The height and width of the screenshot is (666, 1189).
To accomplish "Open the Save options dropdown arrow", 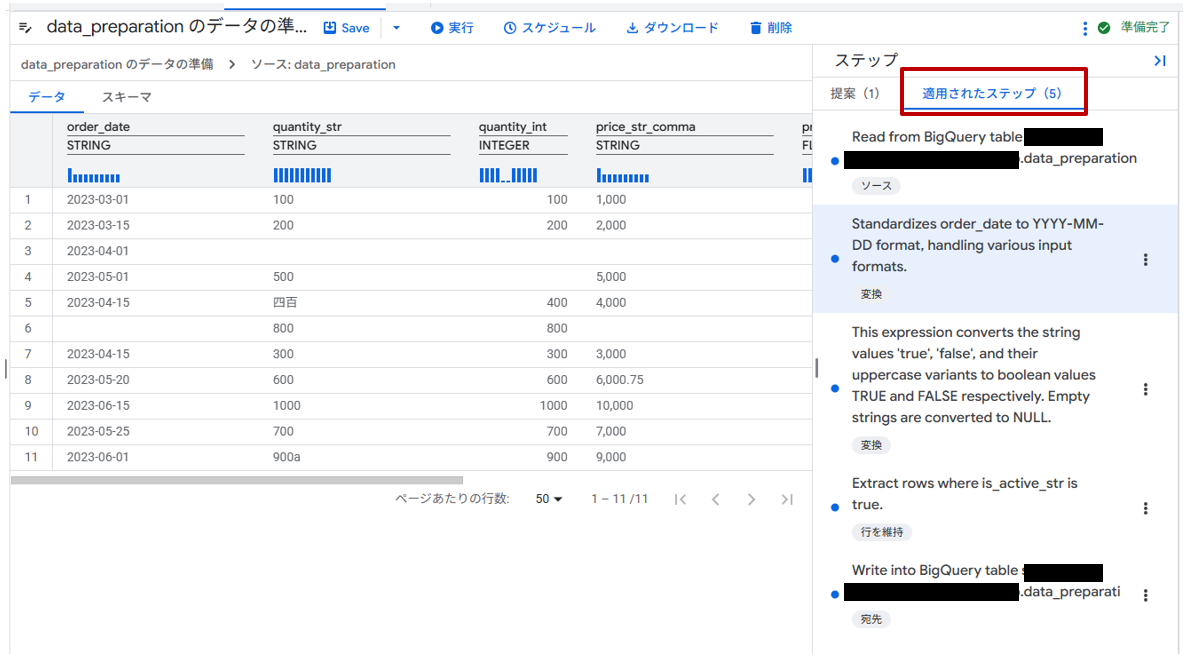I will tap(396, 28).
